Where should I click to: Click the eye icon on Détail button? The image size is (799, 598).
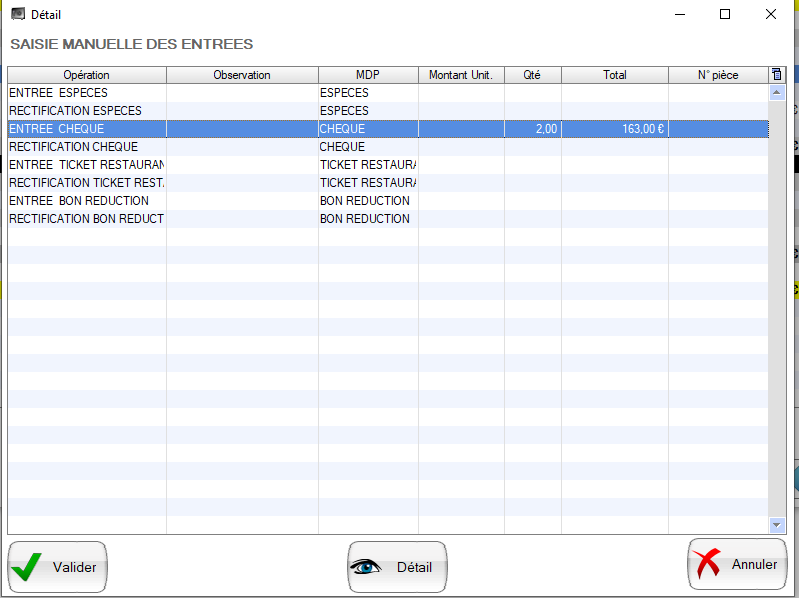click(x=366, y=567)
